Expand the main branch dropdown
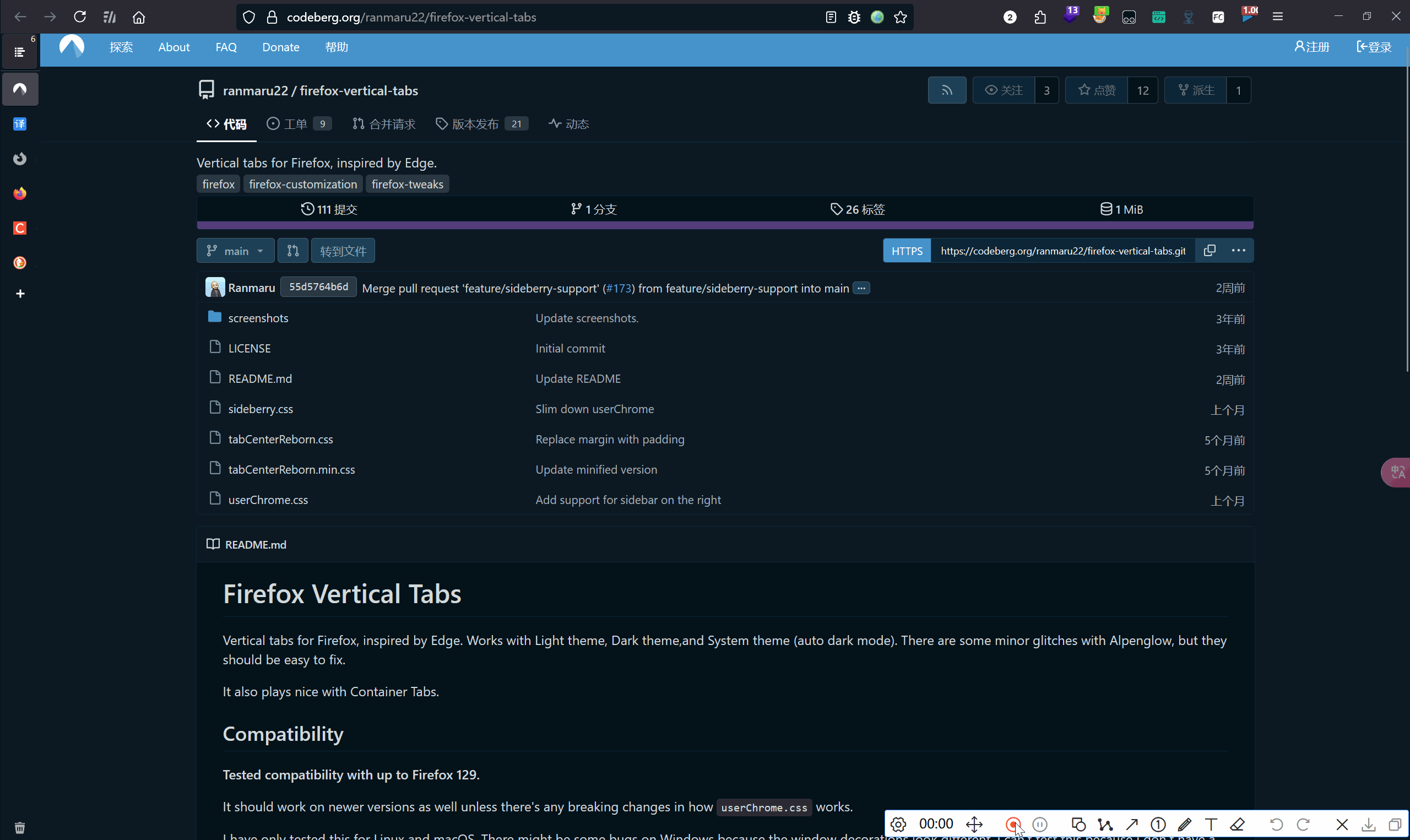This screenshot has width=1410, height=840. coord(236,250)
